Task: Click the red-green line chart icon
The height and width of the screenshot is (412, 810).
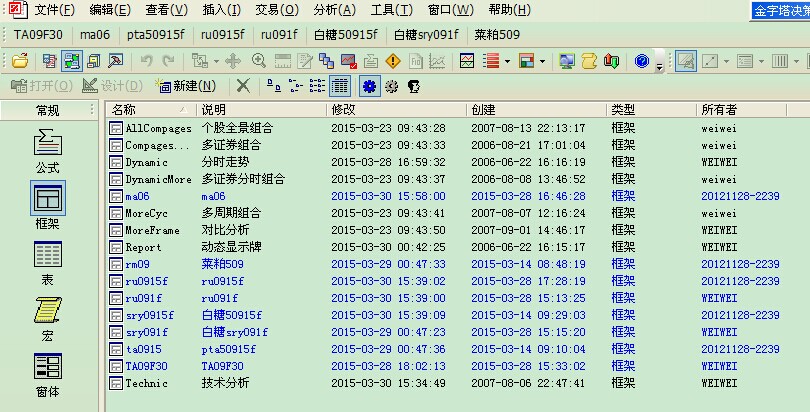Action: [467, 61]
